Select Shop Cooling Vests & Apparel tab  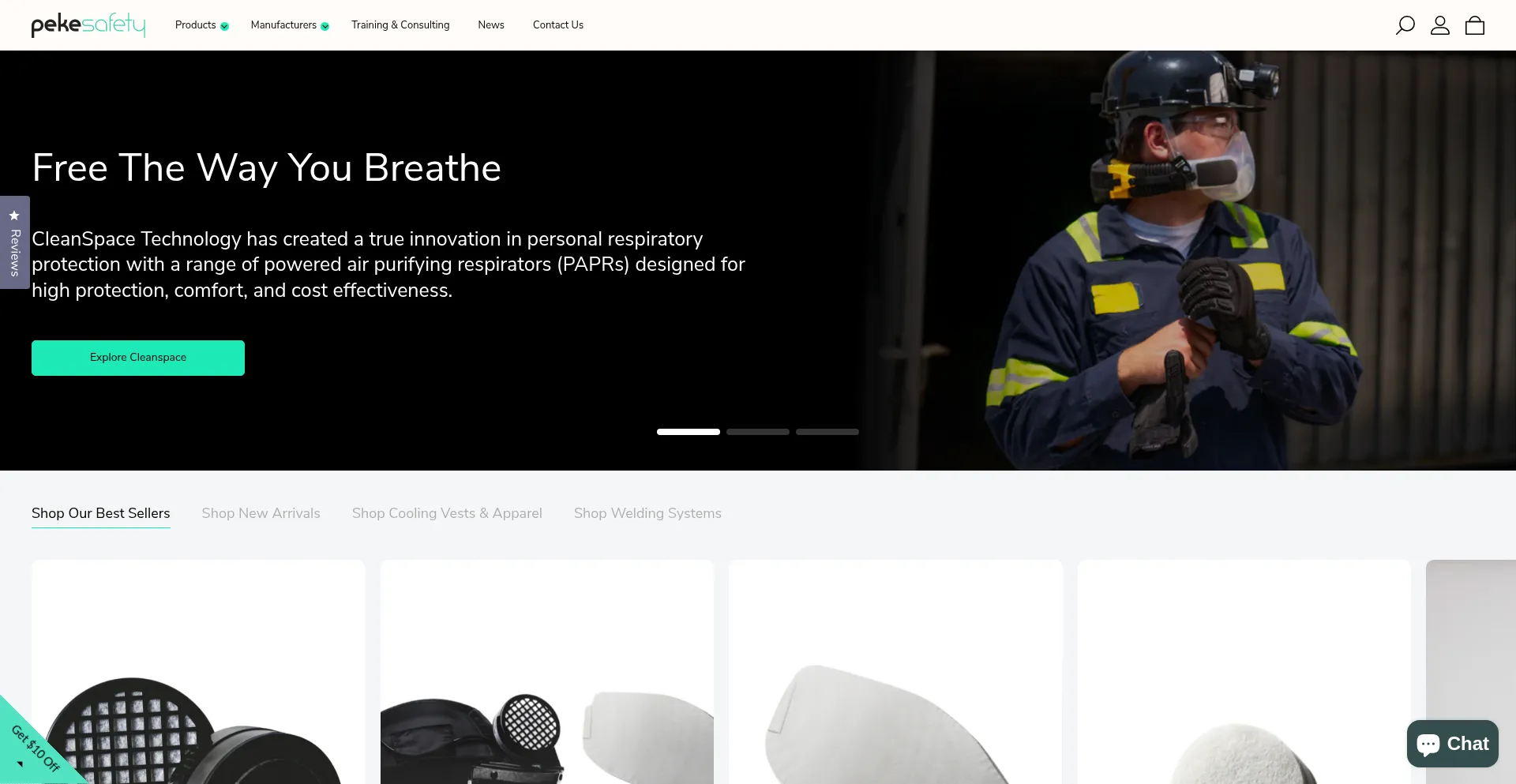(x=447, y=513)
